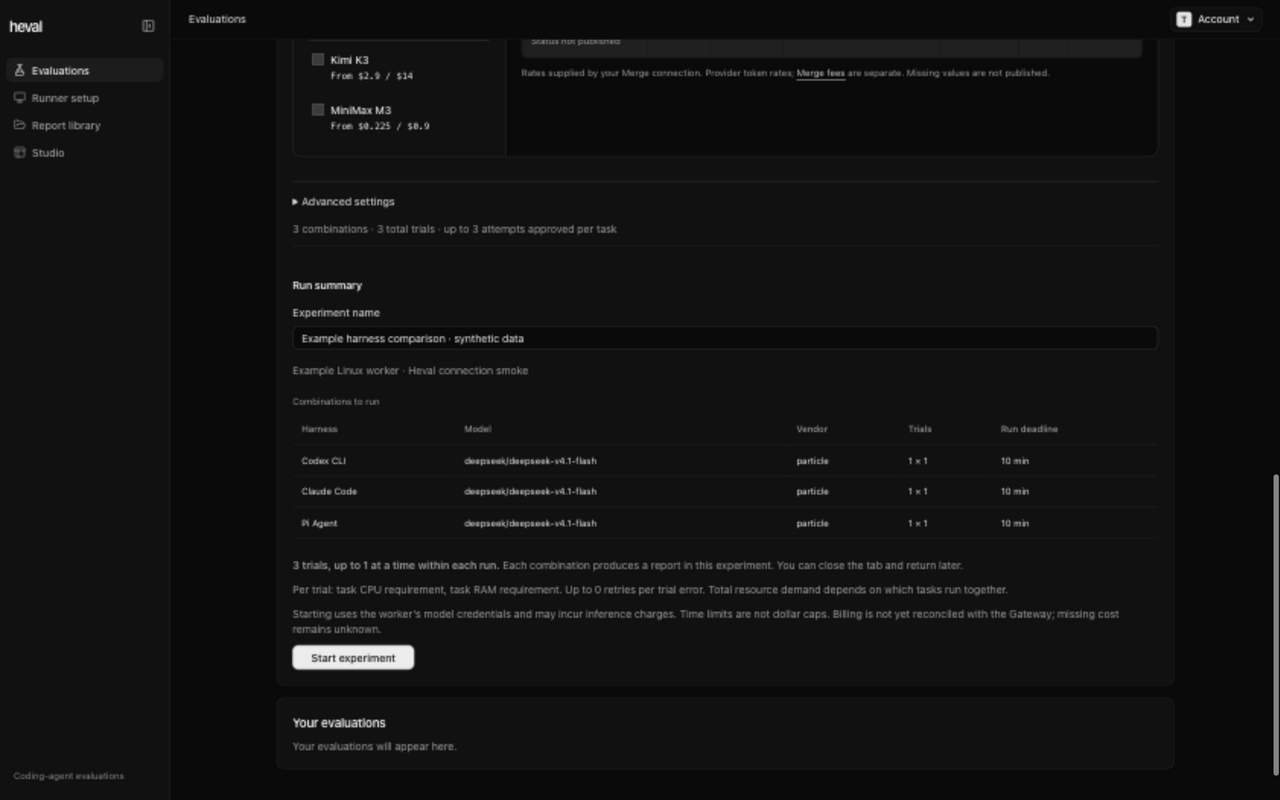Screen dimensions: 1280x800
Task: Click the Your evaluations heading
Action: [x=339, y=723]
